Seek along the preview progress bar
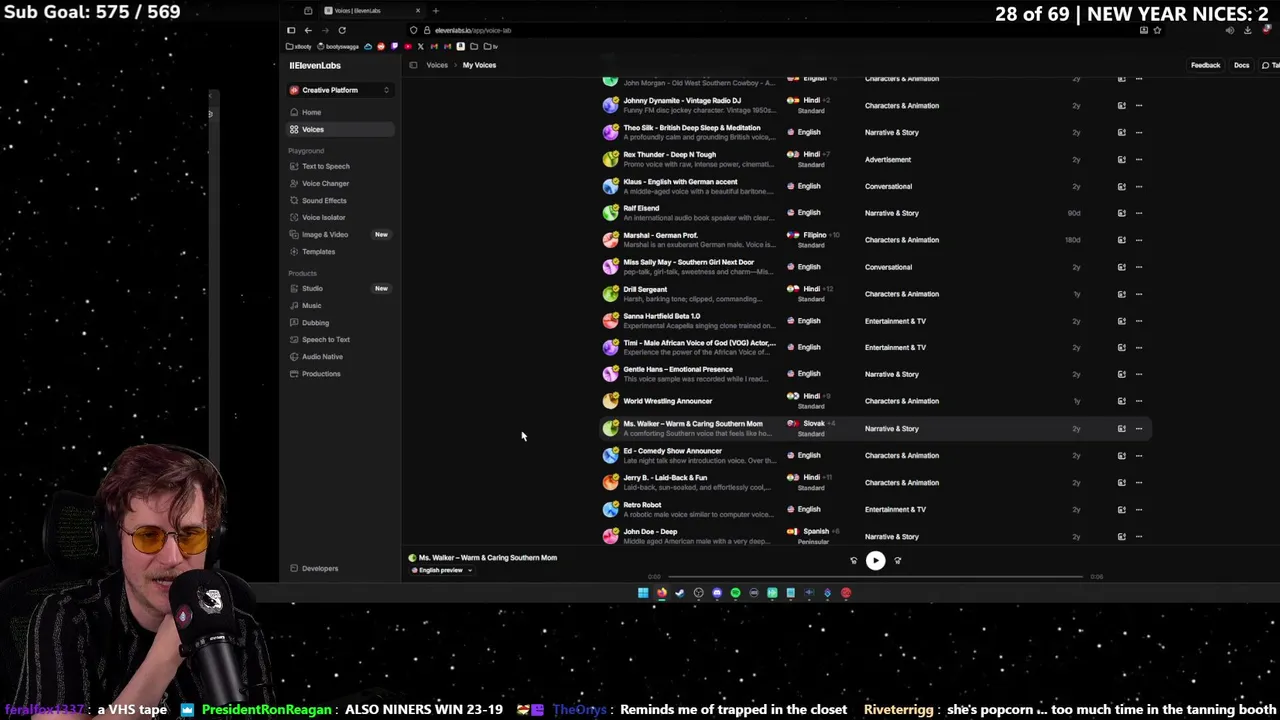 coord(875,576)
